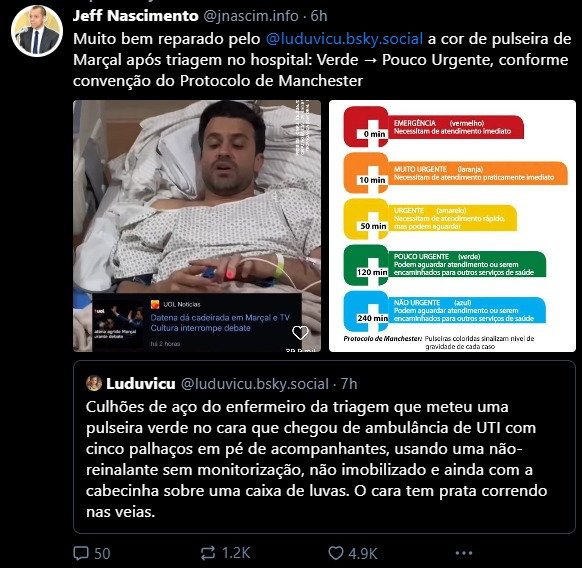Click the UOL Notícias Datena headline card
The image size is (582, 568).
click(x=197, y=322)
